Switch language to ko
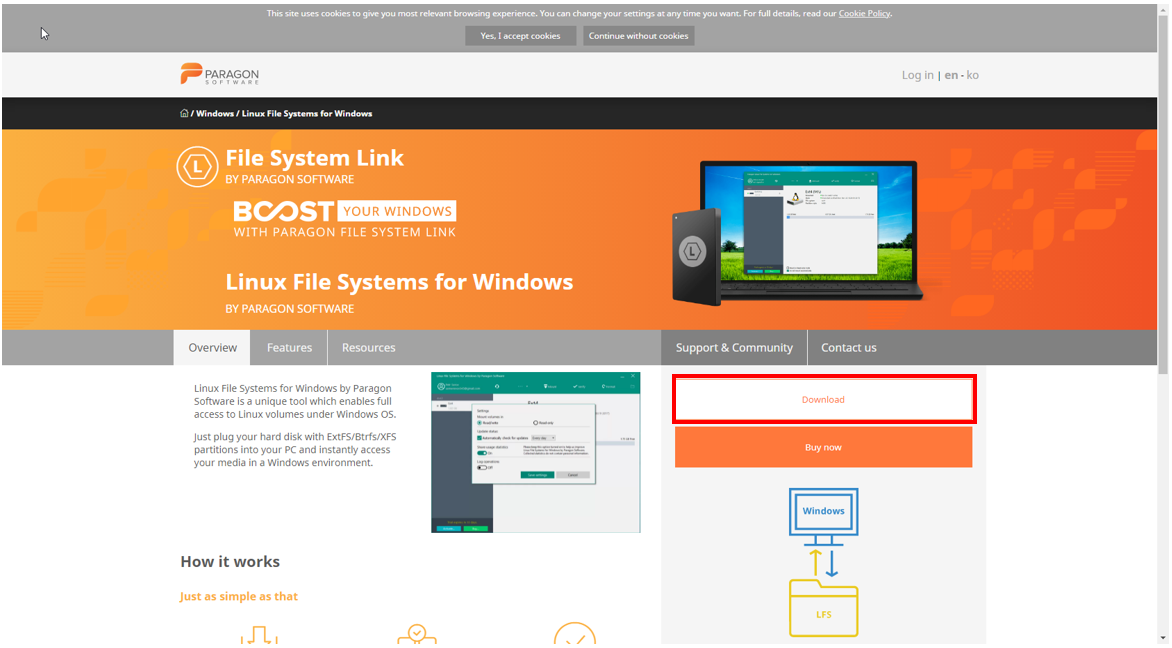Image resolution: width=1172 pixels, height=648 pixels. pyautogui.click(x=972, y=75)
